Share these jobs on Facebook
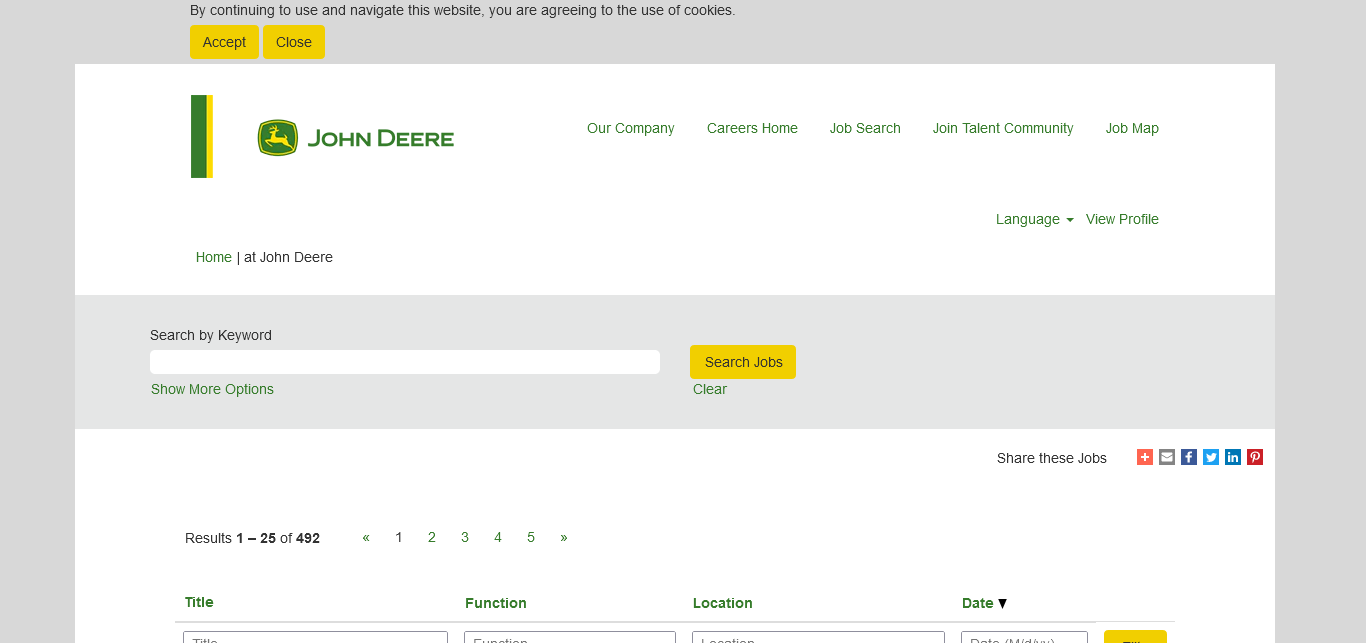1366x643 pixels. point(1189,457)
